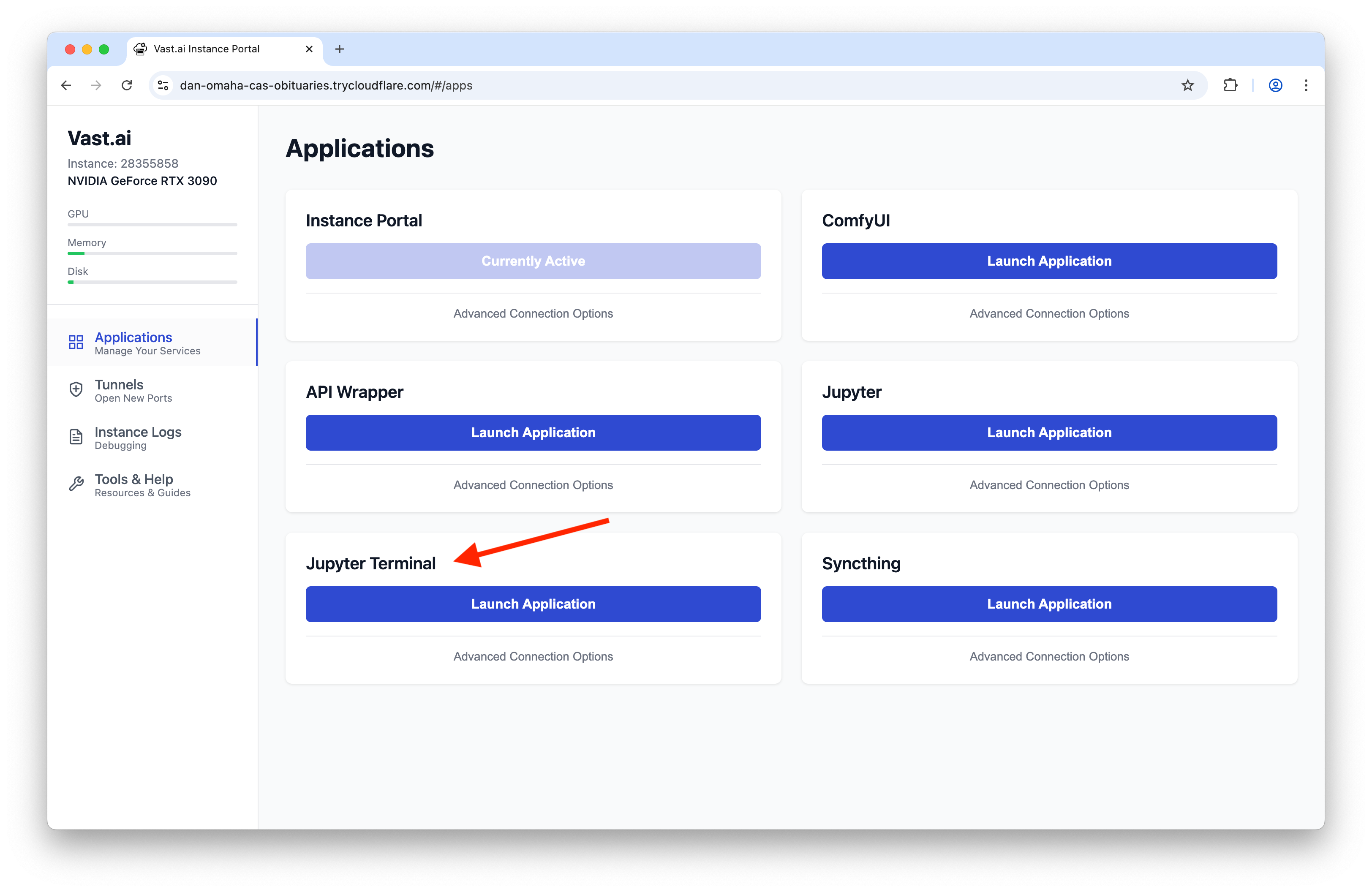The image size is (1372, 892).
Task: Click the API Wrapper card title
Action: coord(354,392)
